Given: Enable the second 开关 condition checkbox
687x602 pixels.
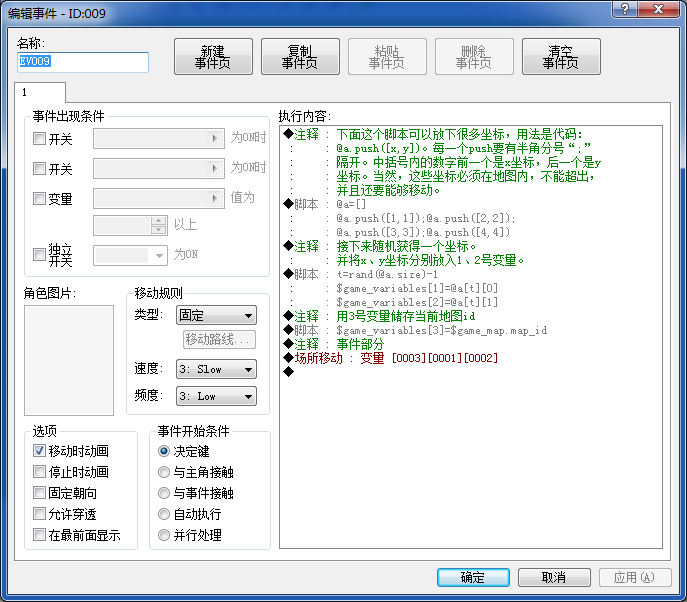Looking at the screenshot, I should 39,169.
